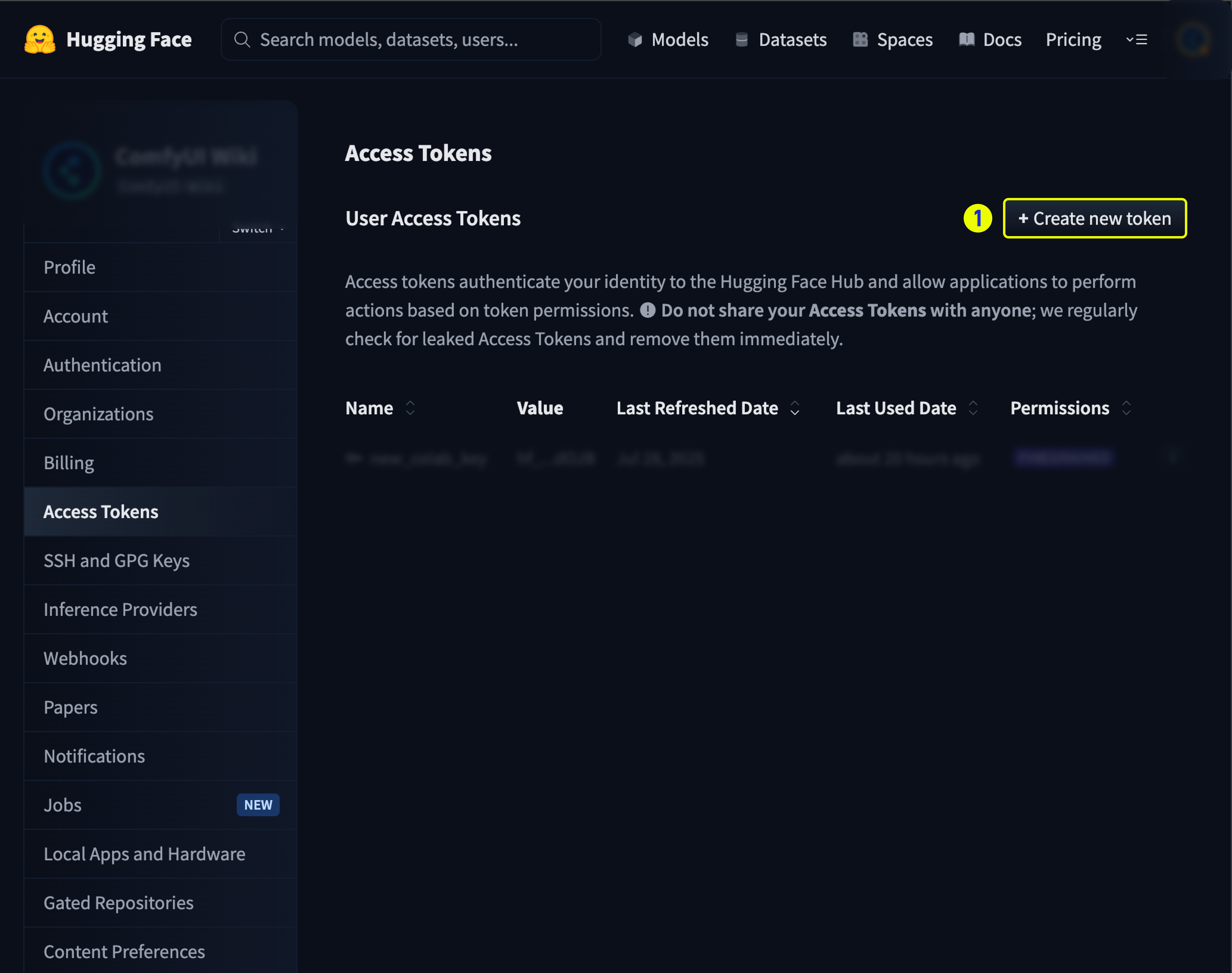1232x973 pixels.
Task: Open SSH and GPG Keys settings
Action: (117, 560)
